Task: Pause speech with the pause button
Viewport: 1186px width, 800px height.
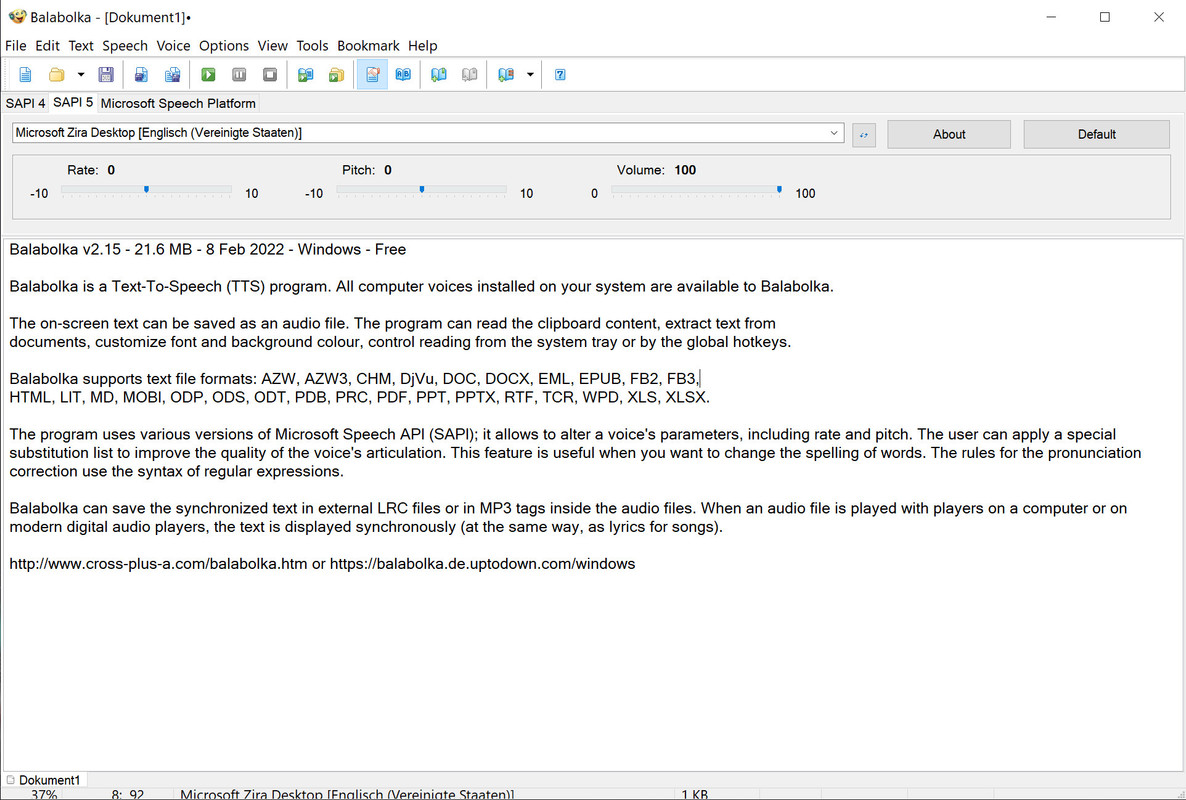Action: [x=239, y=74]
